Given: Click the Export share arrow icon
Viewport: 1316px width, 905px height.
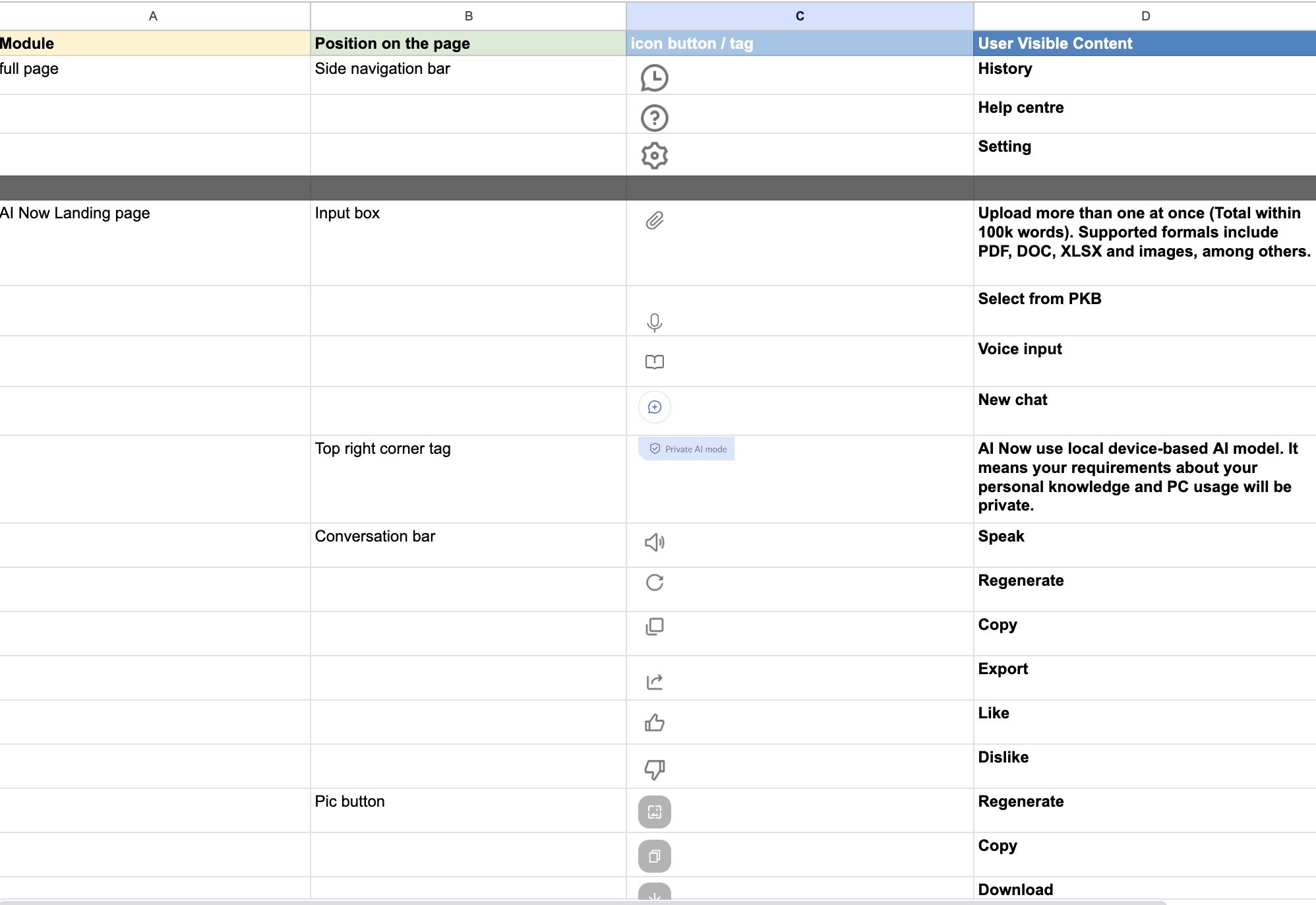Looking at the screenshot, I should coord(654,681).
